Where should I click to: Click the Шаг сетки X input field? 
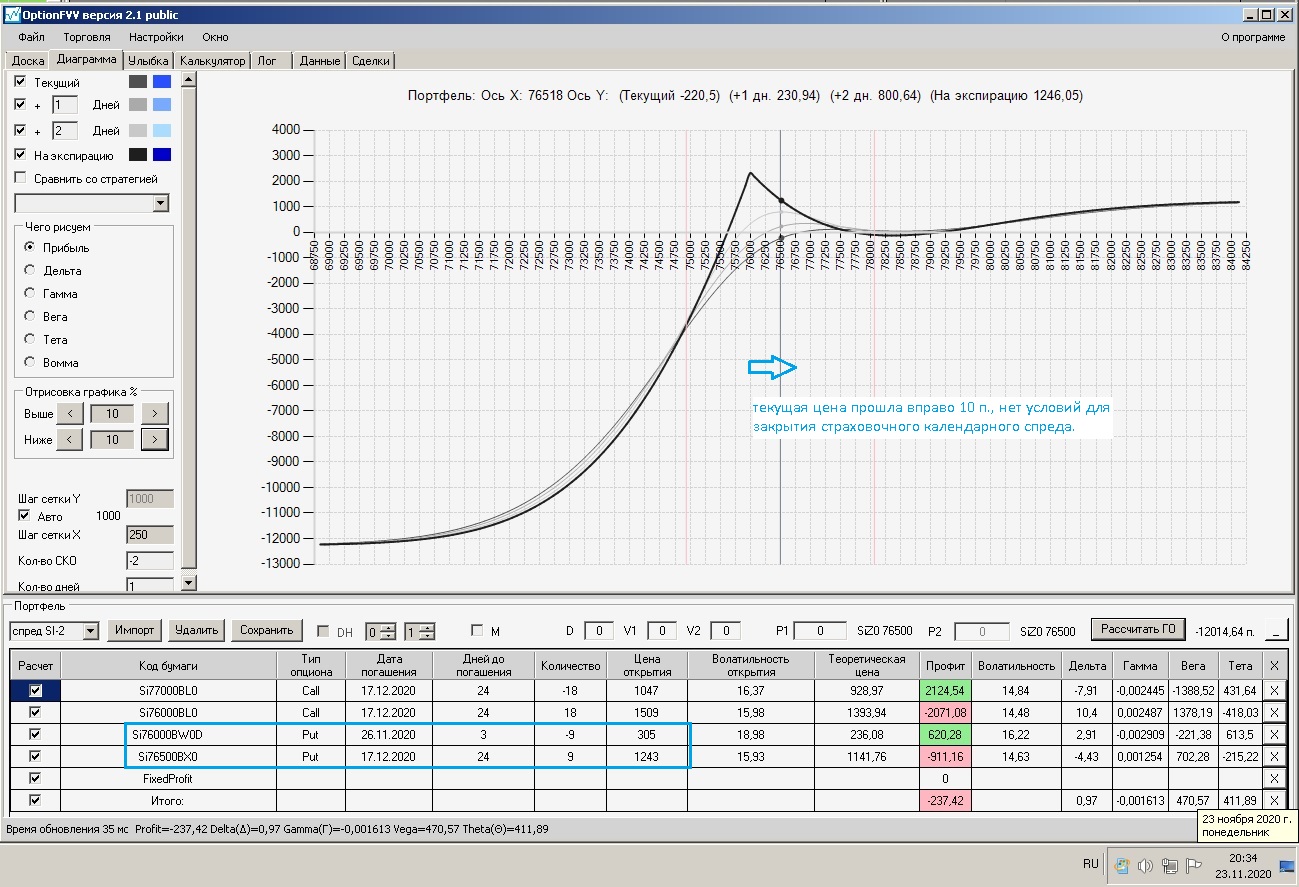pos(150,535)
